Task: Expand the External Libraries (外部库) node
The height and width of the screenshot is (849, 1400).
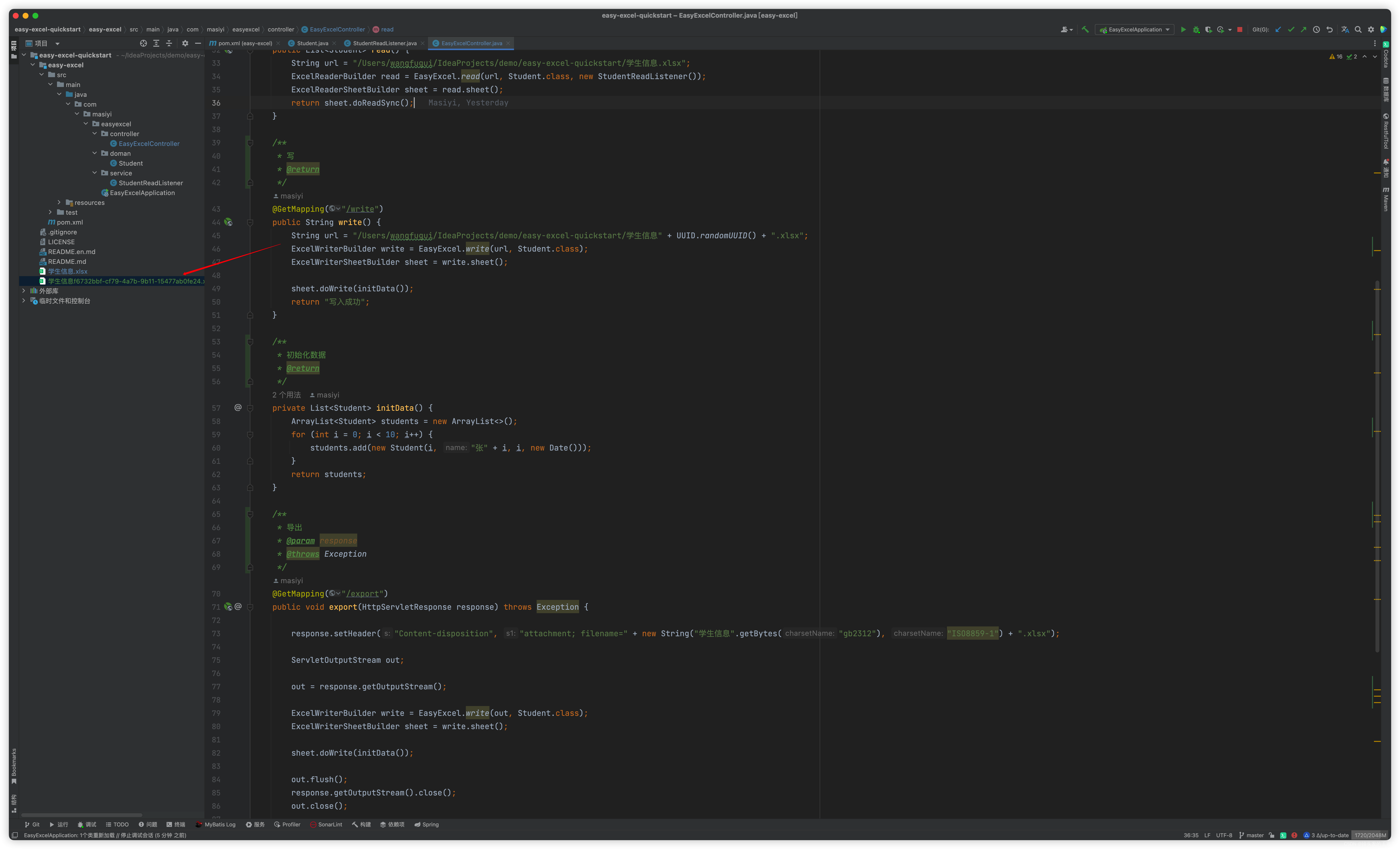Action: (24, 290)
